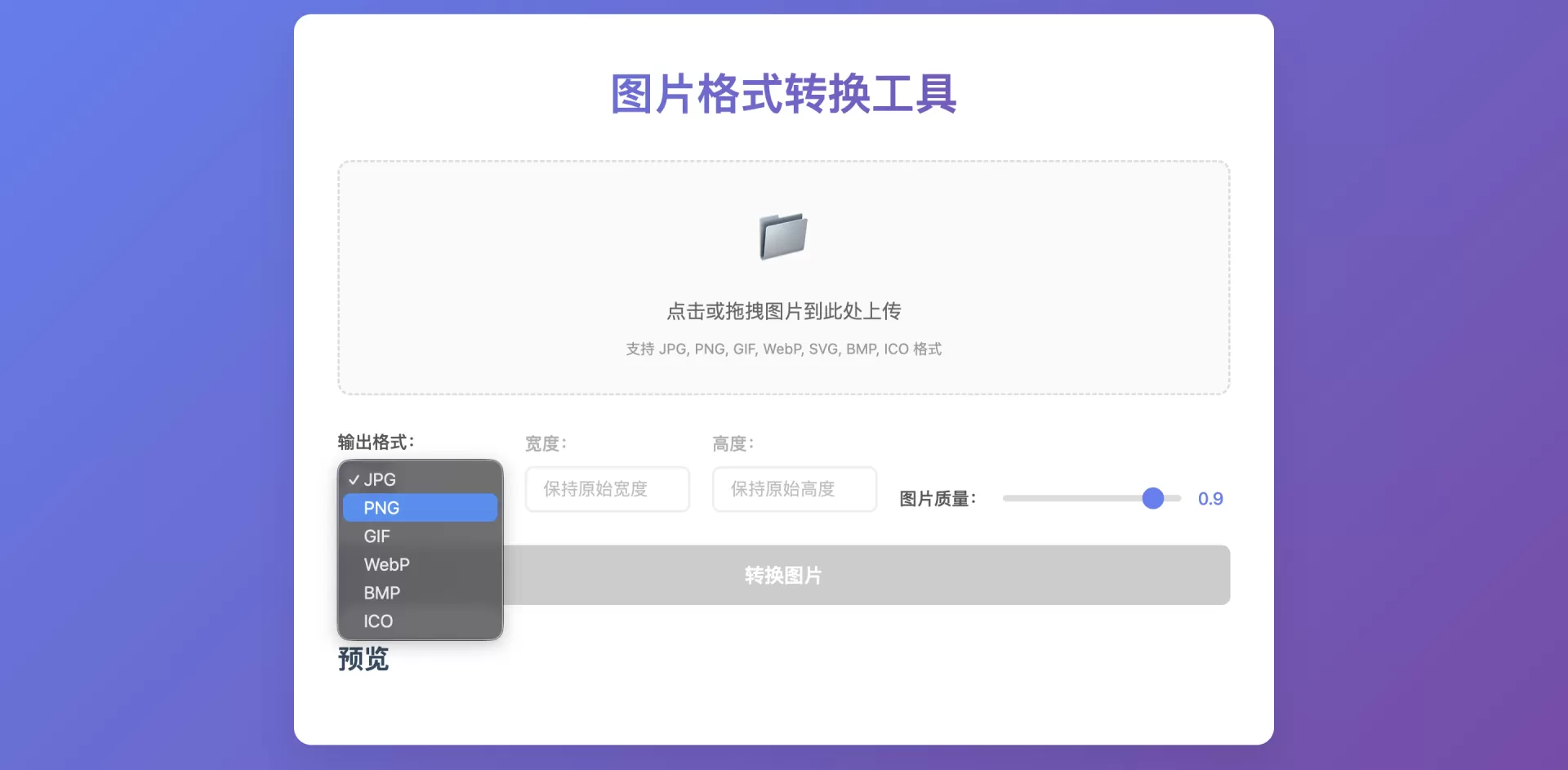Click the 图片质量 label

tap(936, 499)
